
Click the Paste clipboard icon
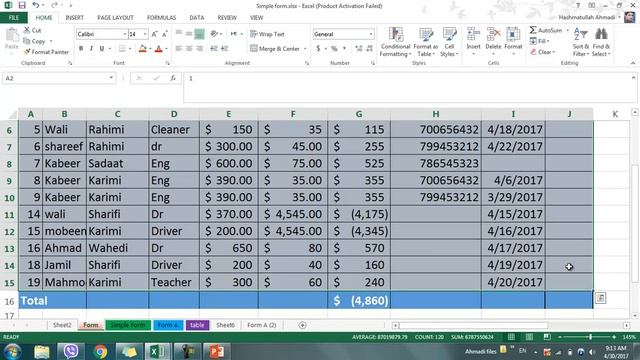pyautogui.click(x=12, y=36)
